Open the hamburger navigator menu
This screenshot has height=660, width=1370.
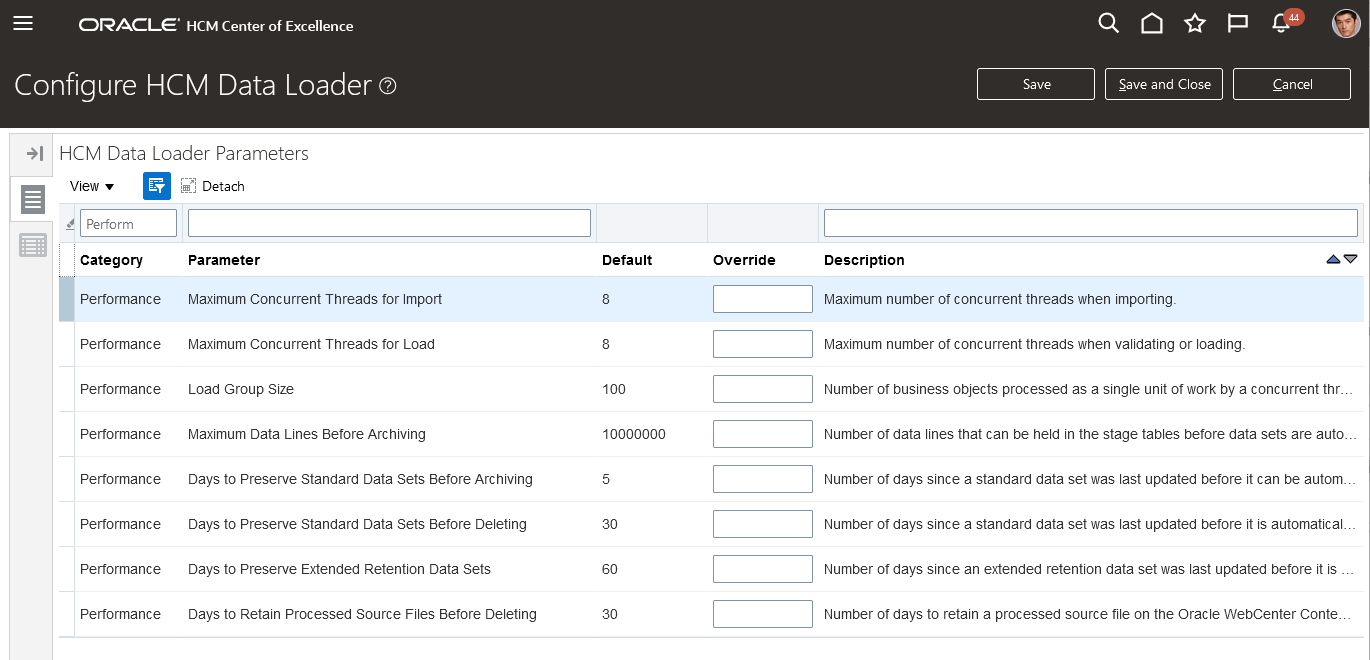click(23, 24)
